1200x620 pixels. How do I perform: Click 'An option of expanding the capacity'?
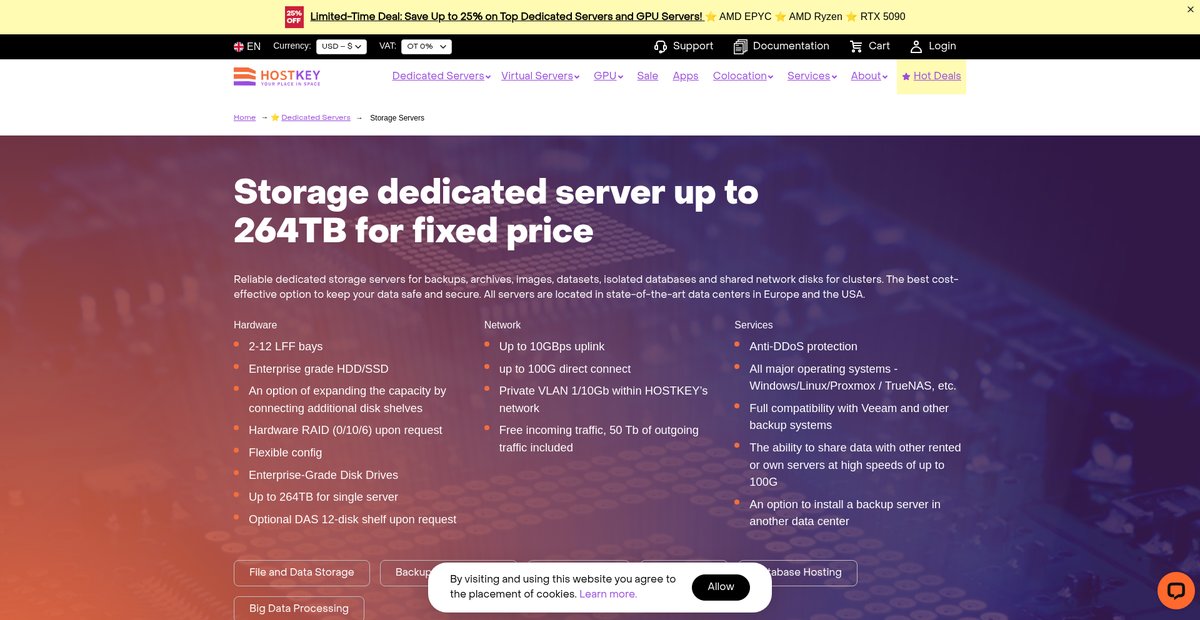[x=347, y=400]
